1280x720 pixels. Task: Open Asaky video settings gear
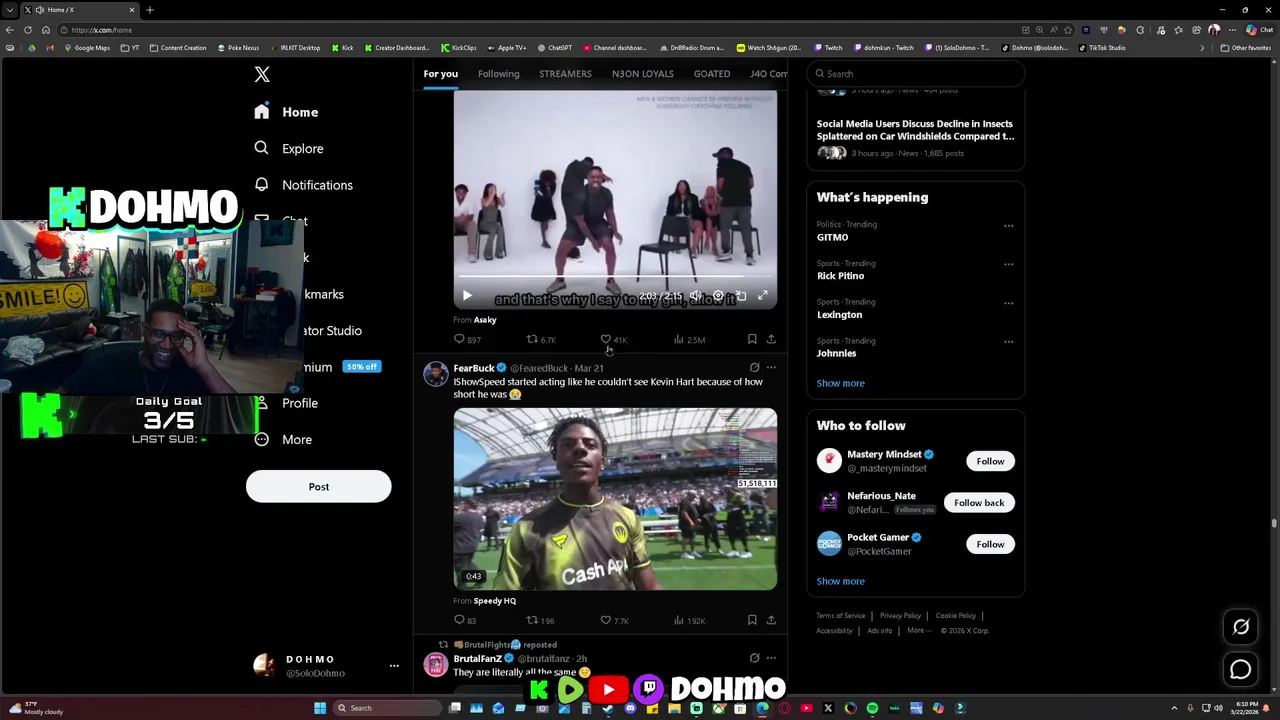[718, 296]
